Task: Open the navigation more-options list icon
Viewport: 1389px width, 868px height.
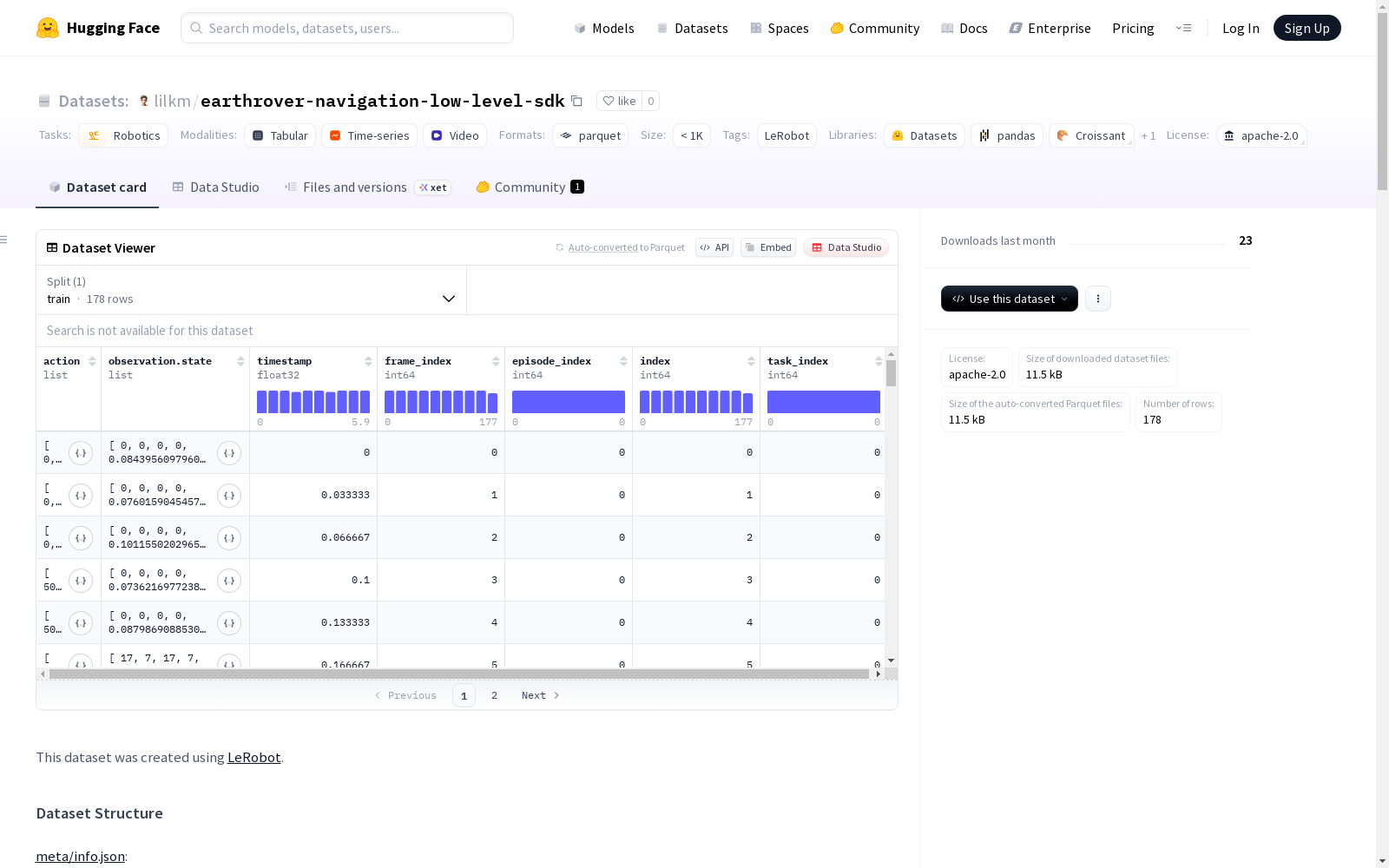Action: coord(1183,28)
